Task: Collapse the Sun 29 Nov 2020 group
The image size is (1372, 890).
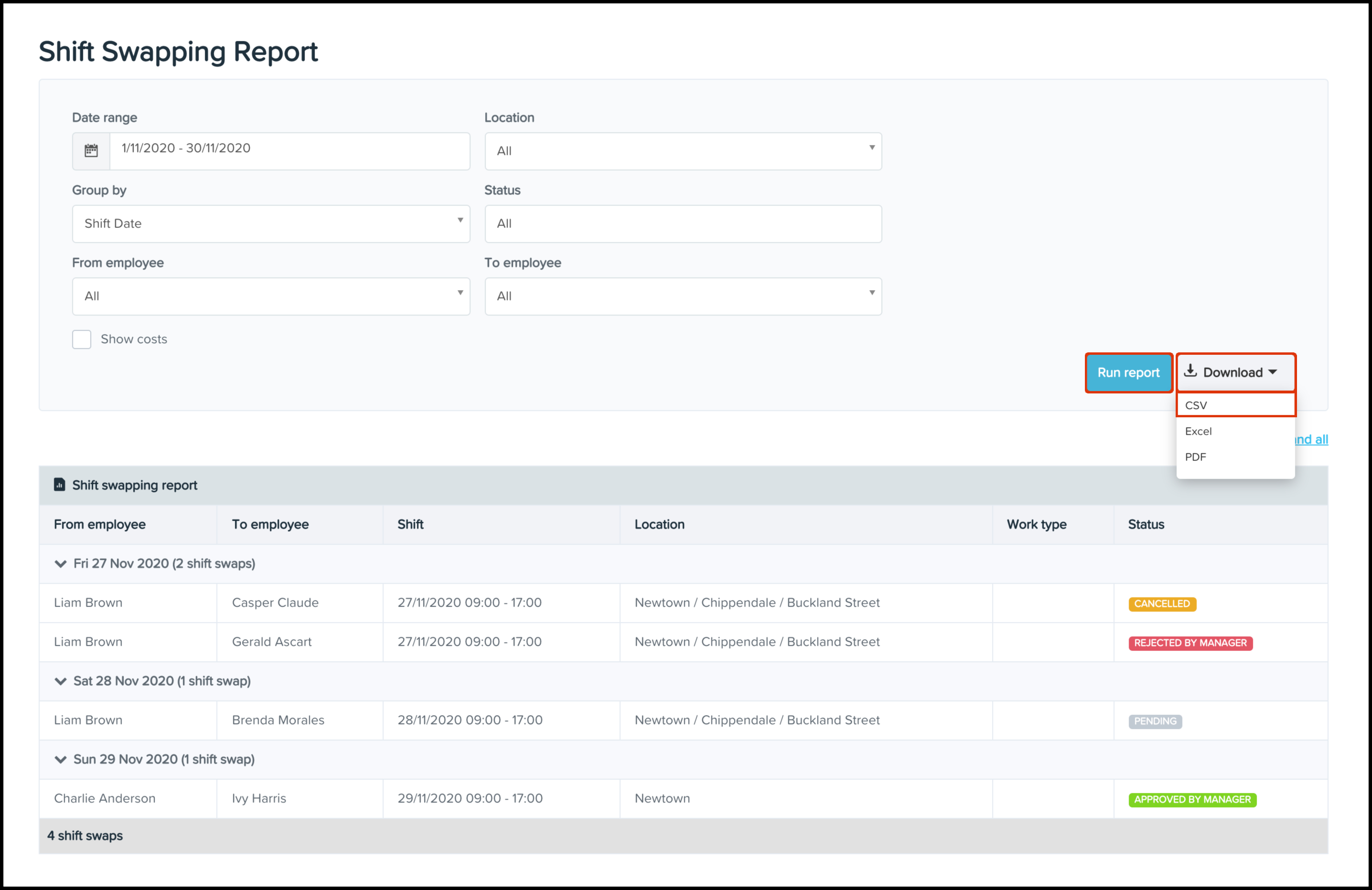Action: coord(61,759)
